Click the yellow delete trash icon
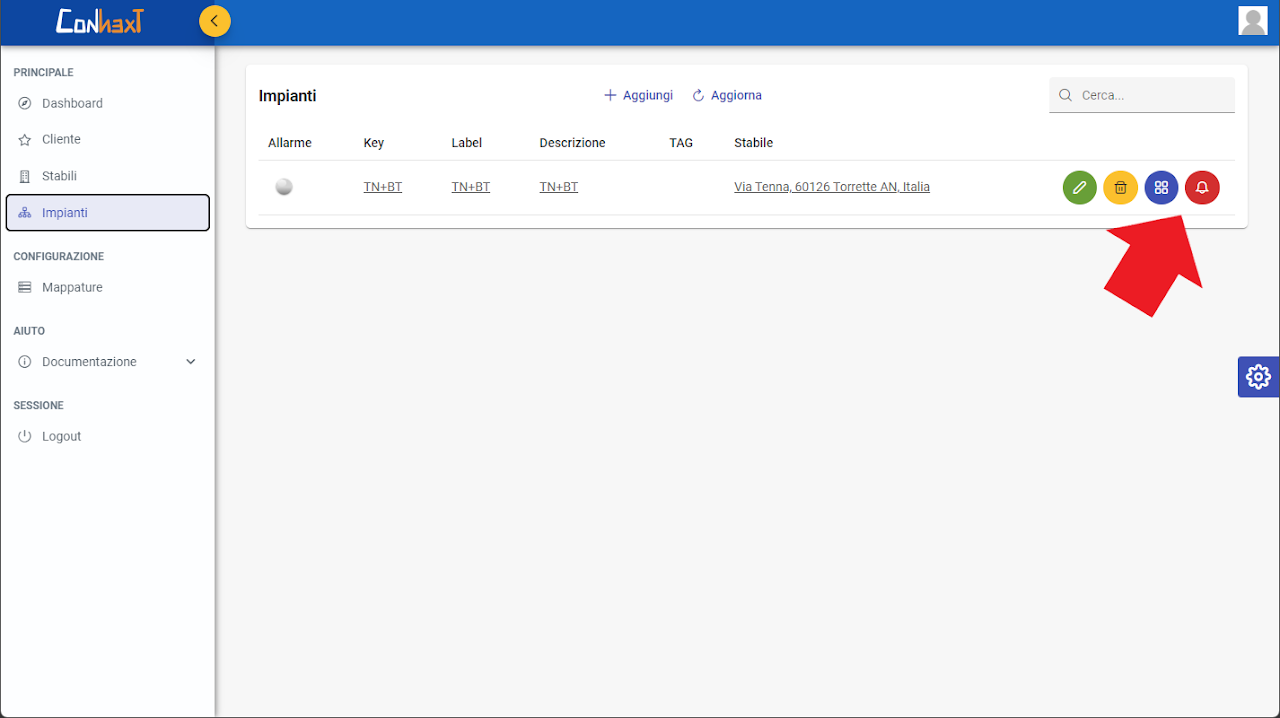The image size is (1280, 718). 1120,187
